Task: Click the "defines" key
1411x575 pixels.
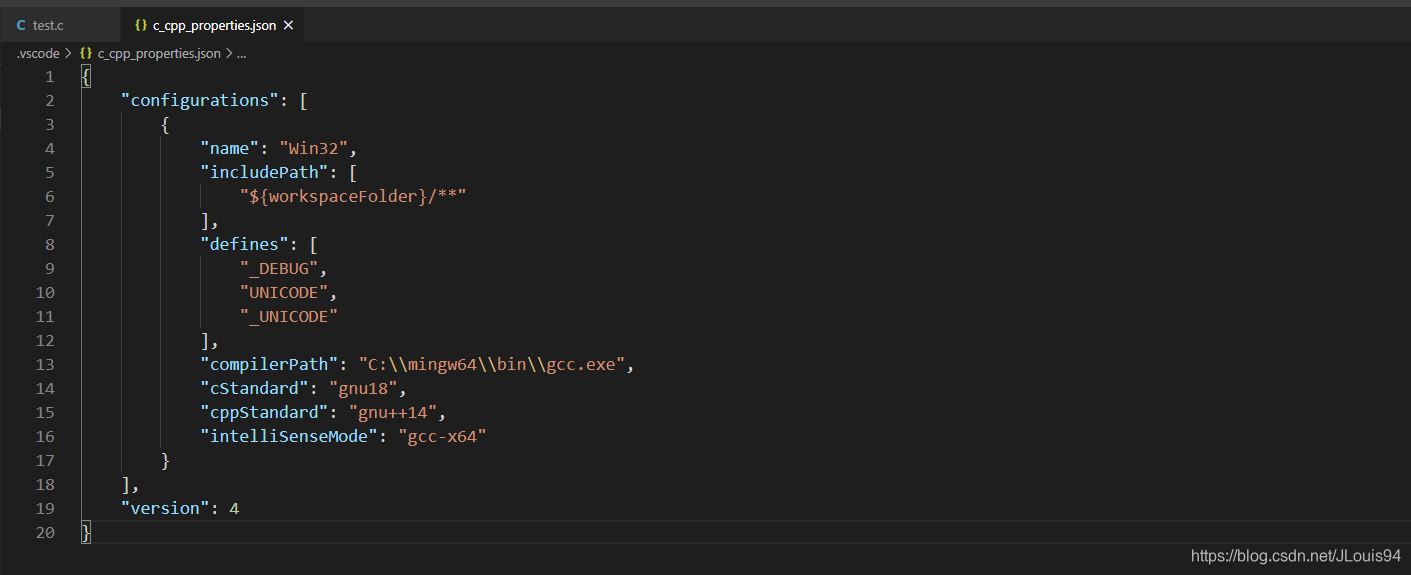Action: point(245,244)
